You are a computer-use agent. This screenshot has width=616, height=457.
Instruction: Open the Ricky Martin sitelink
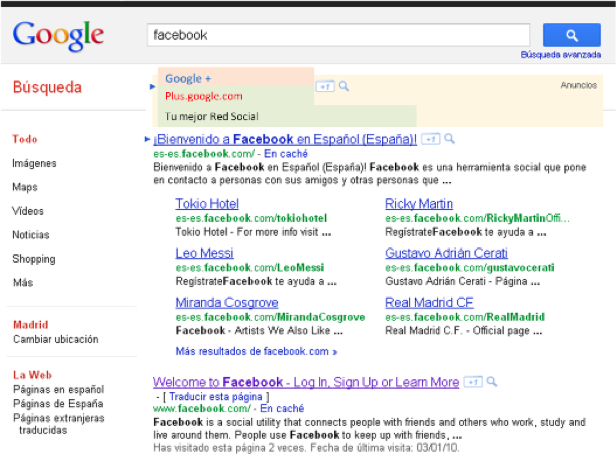pos(419,204)
